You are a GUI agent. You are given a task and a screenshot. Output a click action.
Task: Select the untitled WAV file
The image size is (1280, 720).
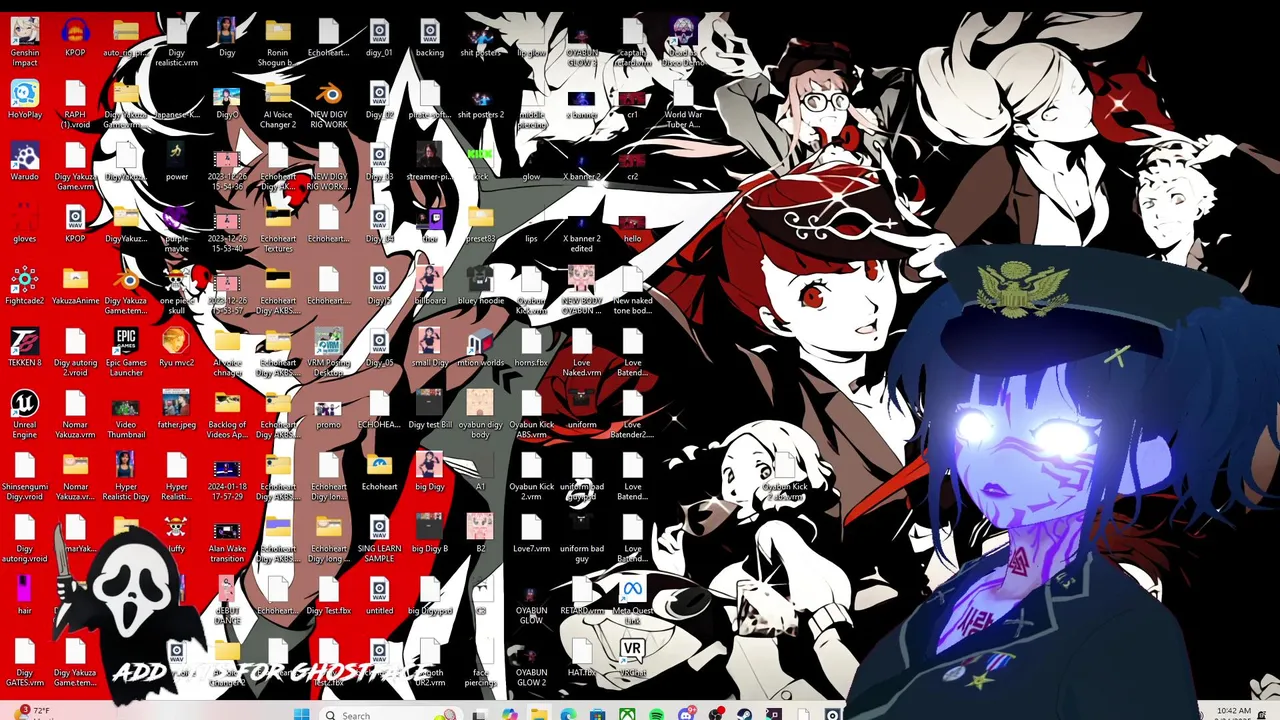pyautogui.click(x=379, y=596)
